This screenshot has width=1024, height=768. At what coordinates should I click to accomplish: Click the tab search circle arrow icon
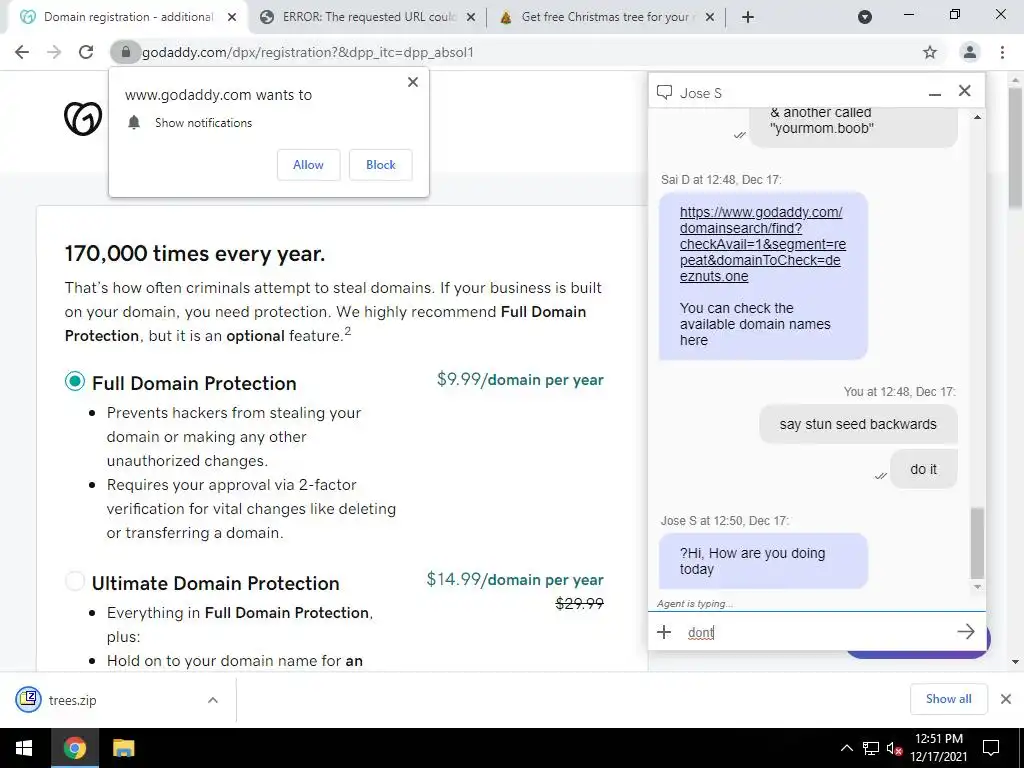pos(865,18)
